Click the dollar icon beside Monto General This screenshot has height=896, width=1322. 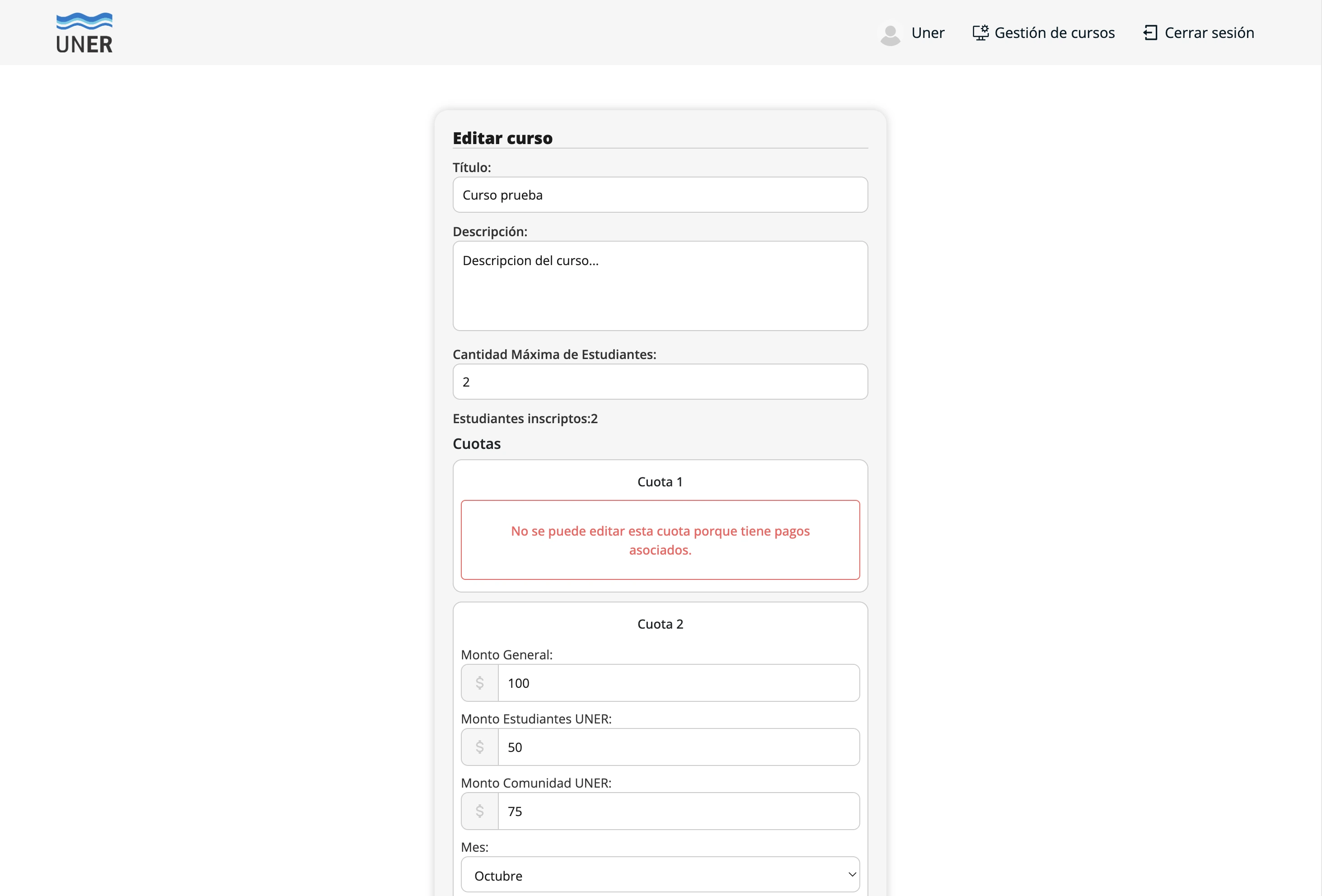pos(479,683)
